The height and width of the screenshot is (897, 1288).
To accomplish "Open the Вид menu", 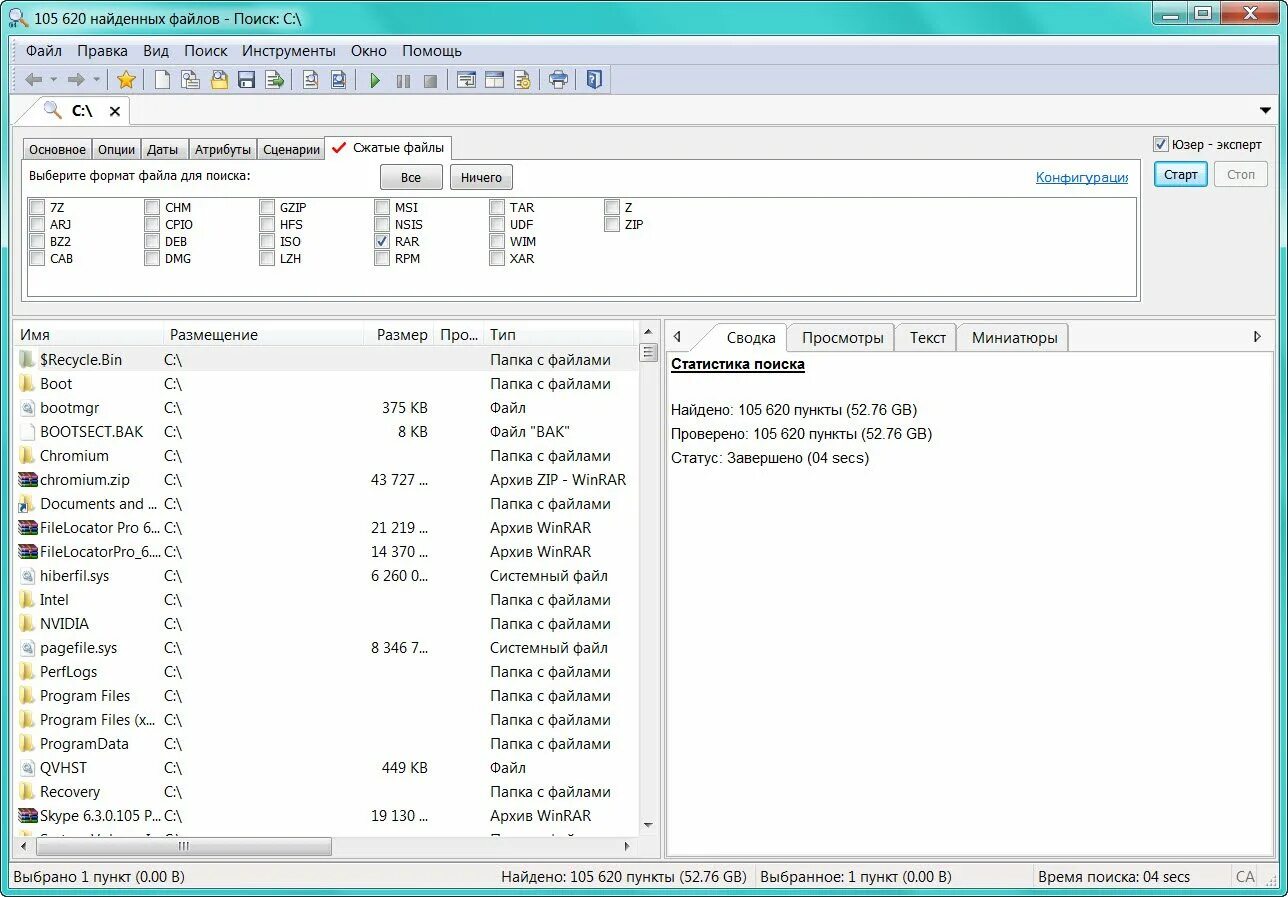I will (x=156, y=50).
